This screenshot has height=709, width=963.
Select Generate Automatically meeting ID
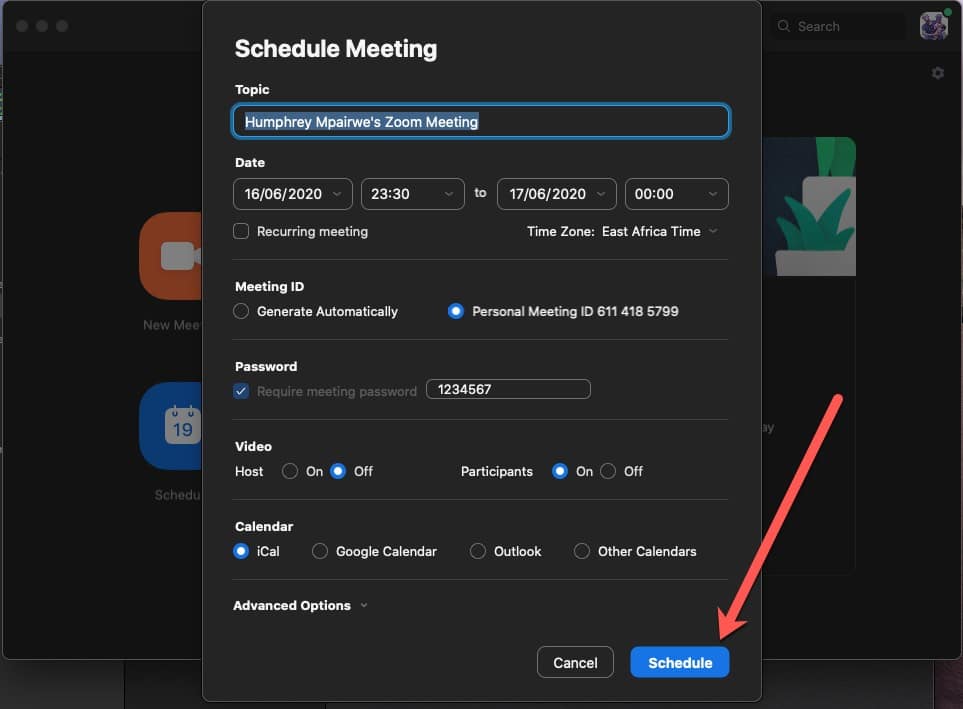[x=241, y=311]
